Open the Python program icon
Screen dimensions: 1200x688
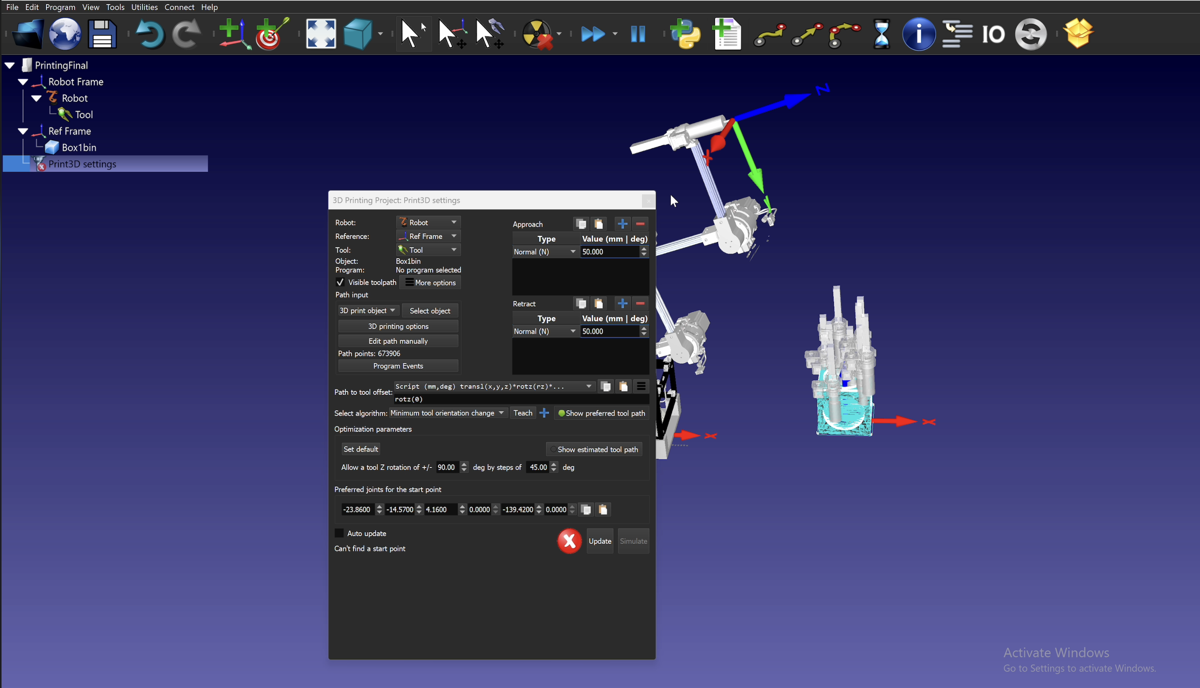[x=685, y=35]
